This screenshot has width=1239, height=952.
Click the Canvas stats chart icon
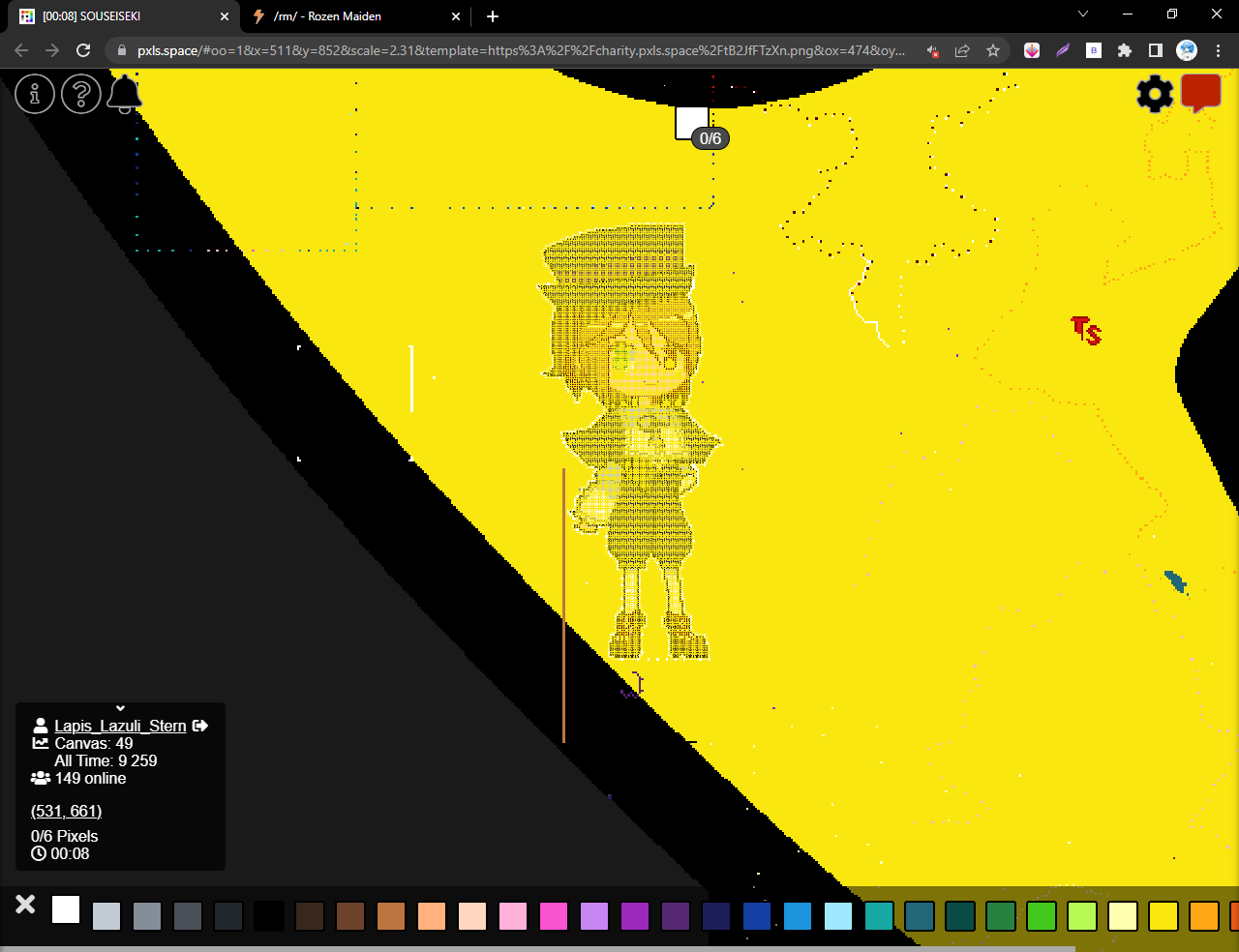pos(41,743)
